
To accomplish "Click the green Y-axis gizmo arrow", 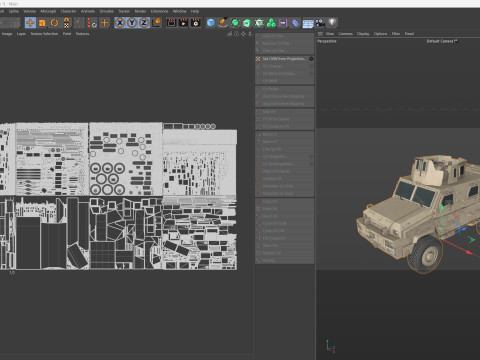I will click(x=442, y=208).
